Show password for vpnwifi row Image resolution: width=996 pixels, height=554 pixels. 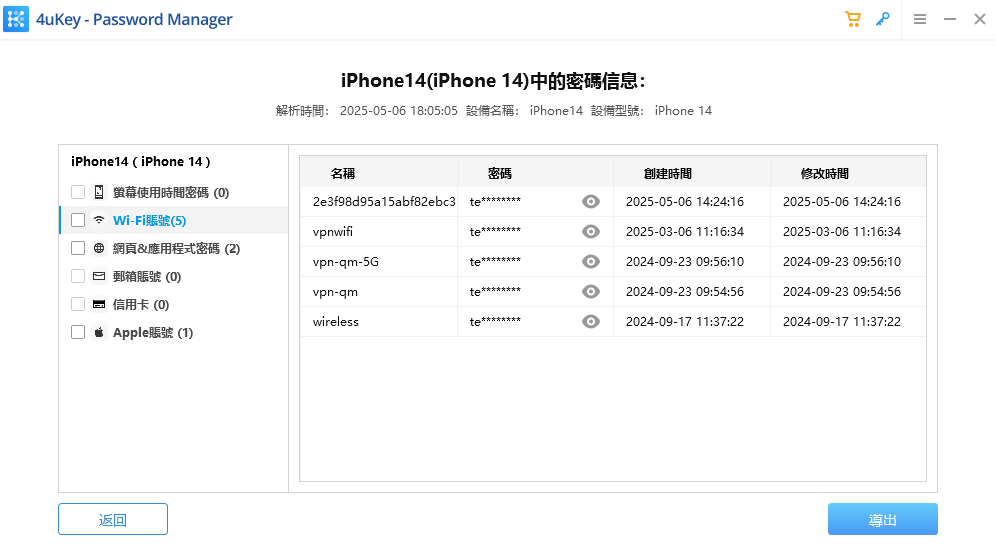point(591,231)
